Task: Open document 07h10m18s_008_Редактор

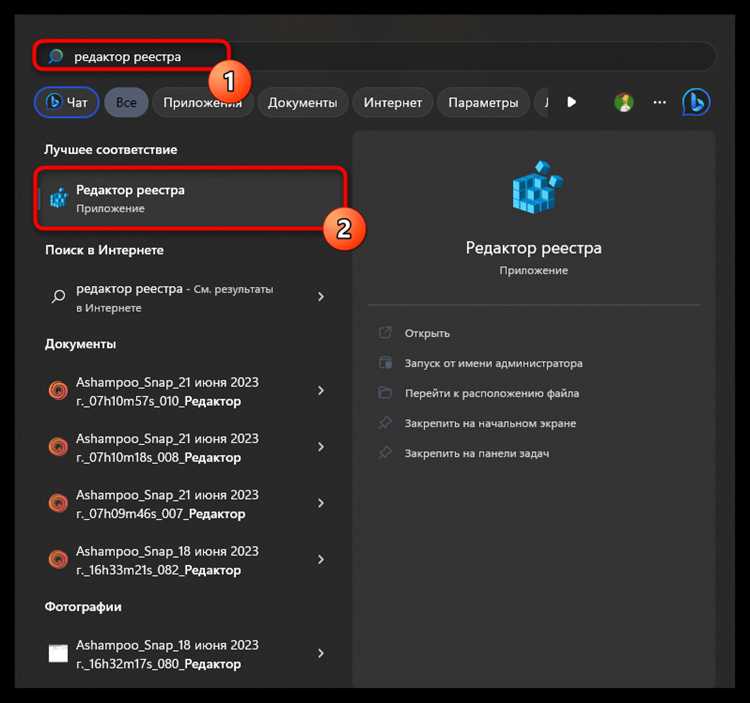Action: point(190,448)
